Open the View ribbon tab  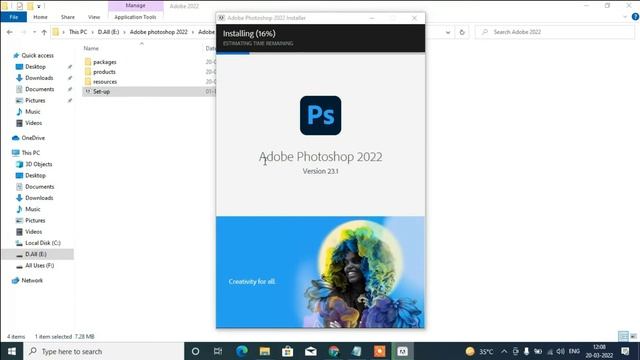tap(94, 17)
